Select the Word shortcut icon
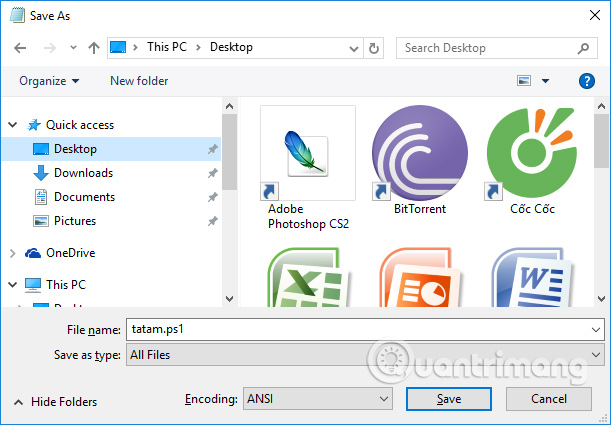The width and height of the screenshot is (611, 425). click(532, 277)
